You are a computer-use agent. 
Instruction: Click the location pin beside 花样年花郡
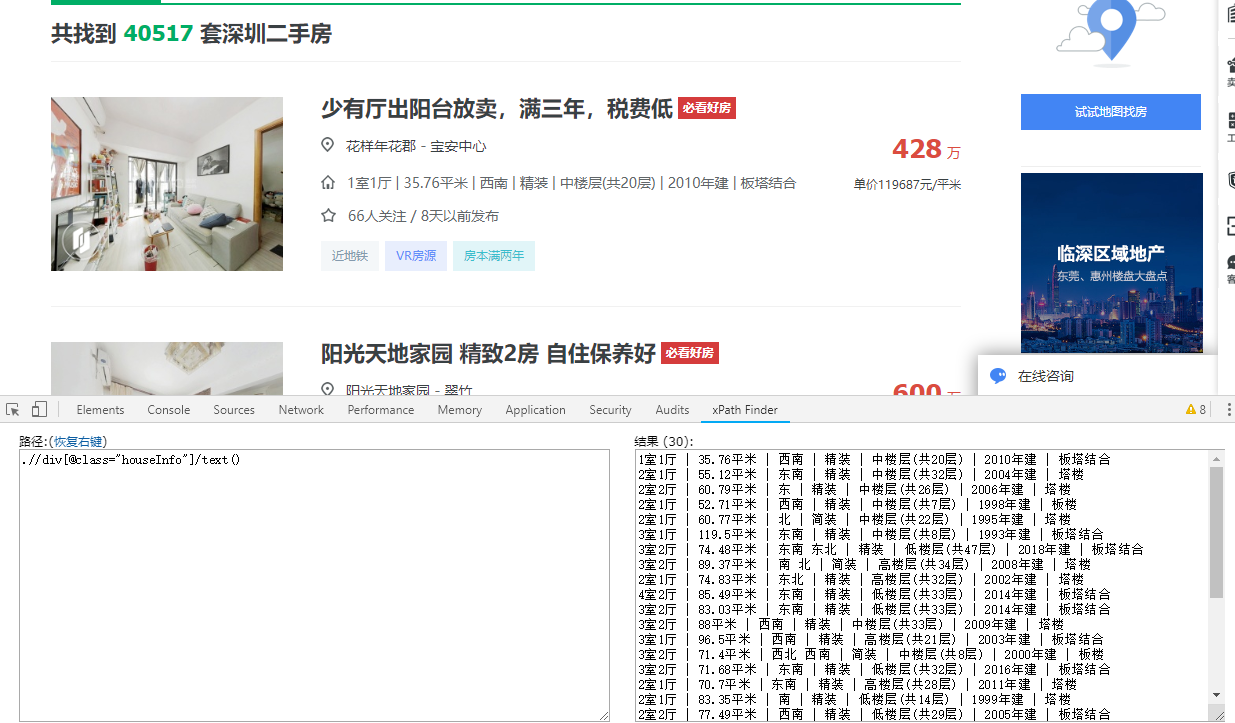click(327, 146)
